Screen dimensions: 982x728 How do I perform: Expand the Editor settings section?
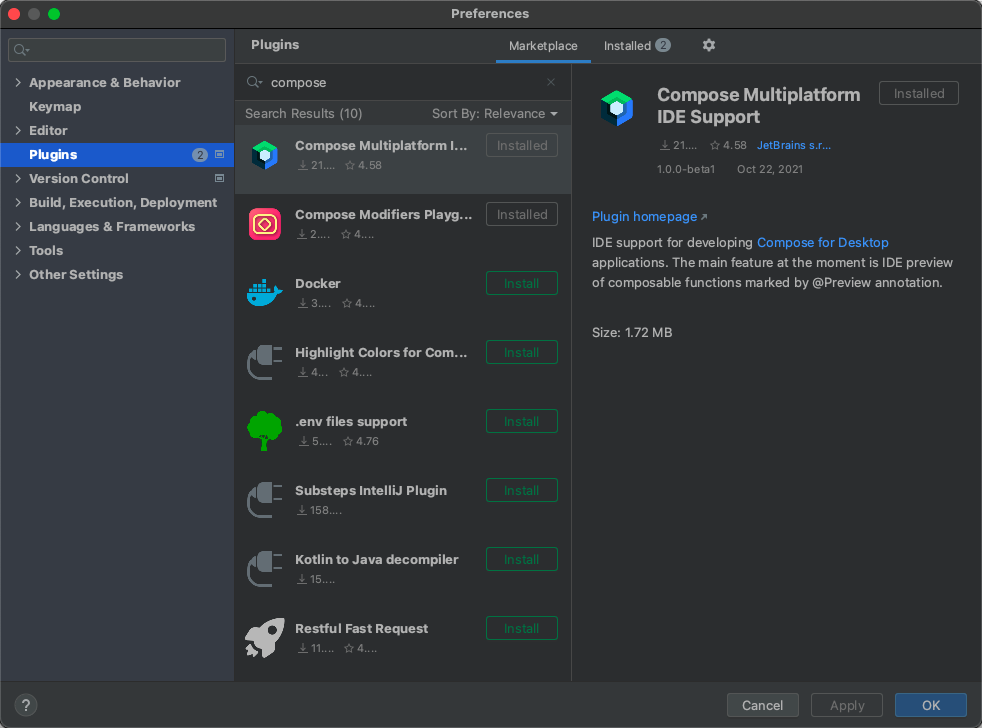pyautogui.click(x=18, y=131)
